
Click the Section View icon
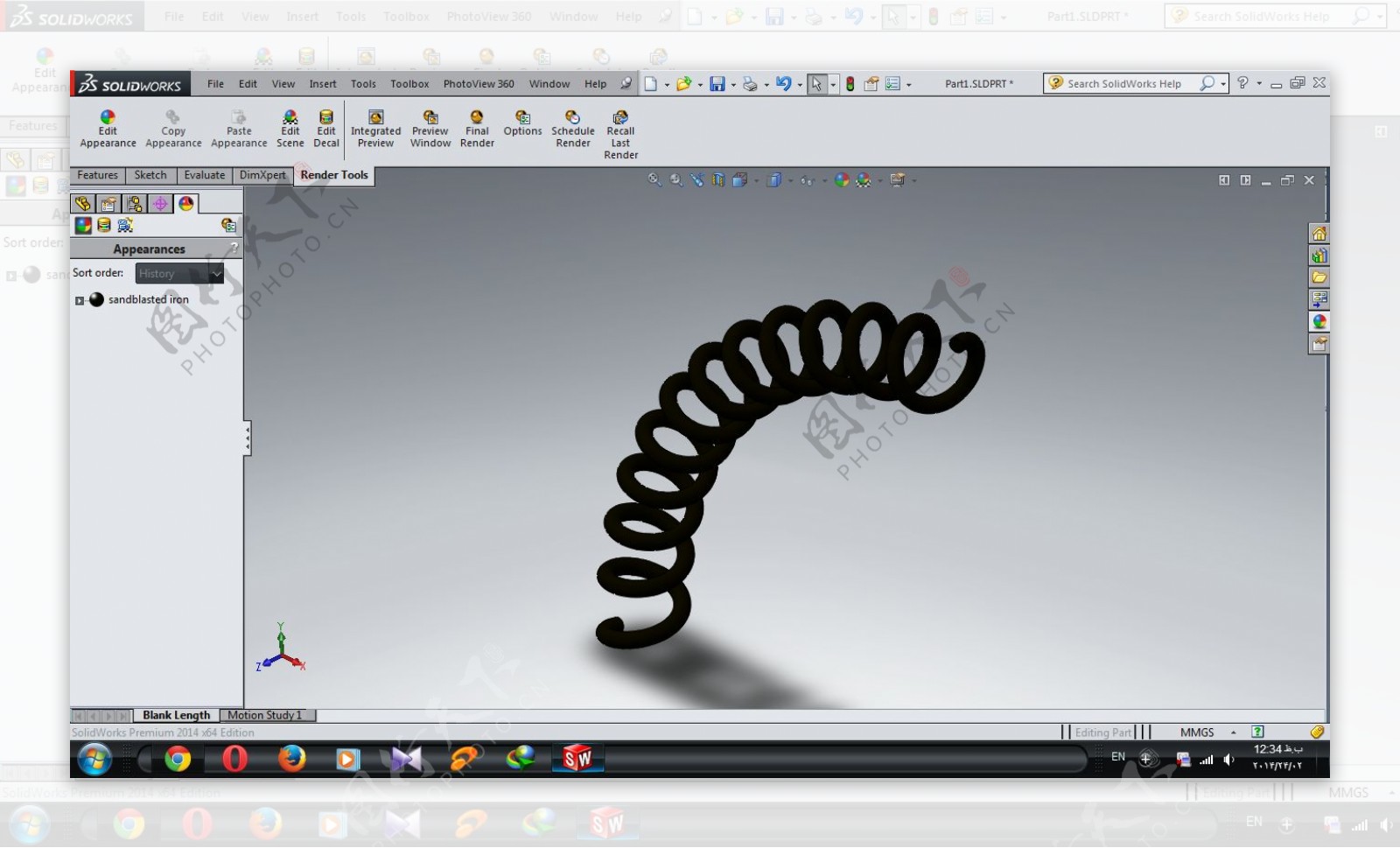coord(718,180)
